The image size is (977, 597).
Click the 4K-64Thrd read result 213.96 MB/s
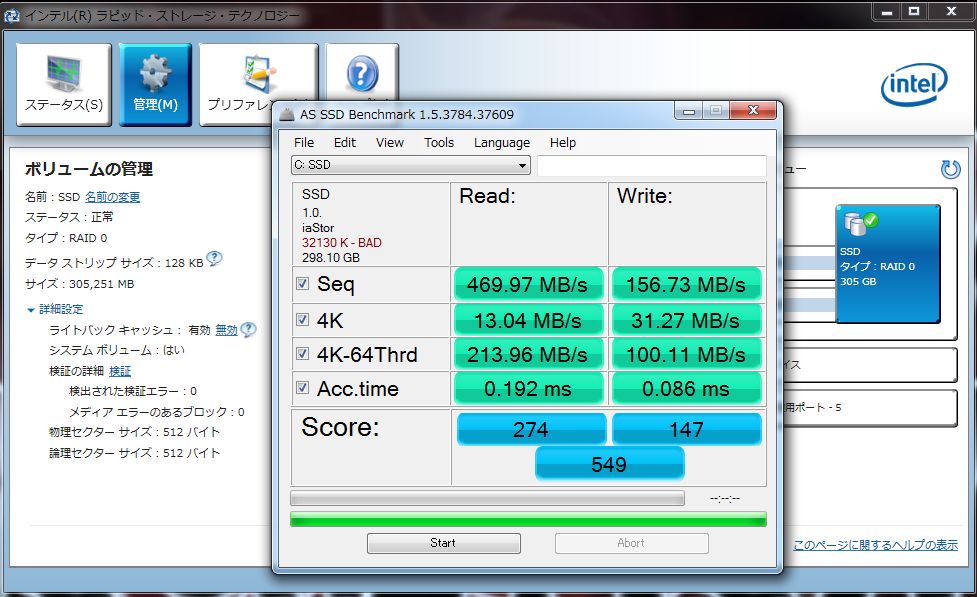527,355
